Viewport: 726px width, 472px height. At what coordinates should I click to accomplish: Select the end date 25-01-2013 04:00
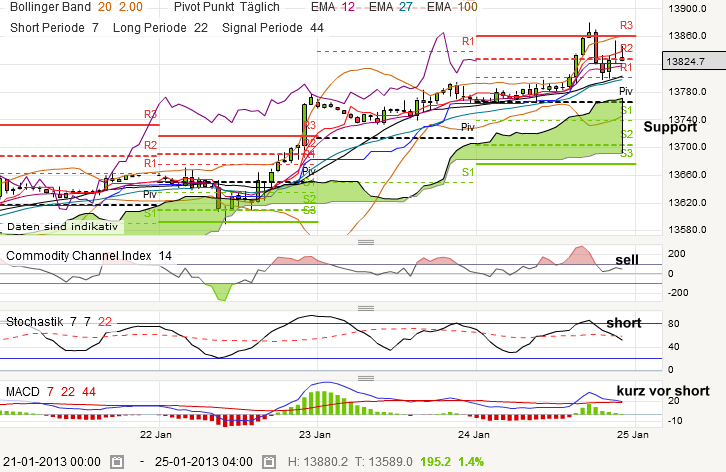pyautogui.click(x=204, y=462)
